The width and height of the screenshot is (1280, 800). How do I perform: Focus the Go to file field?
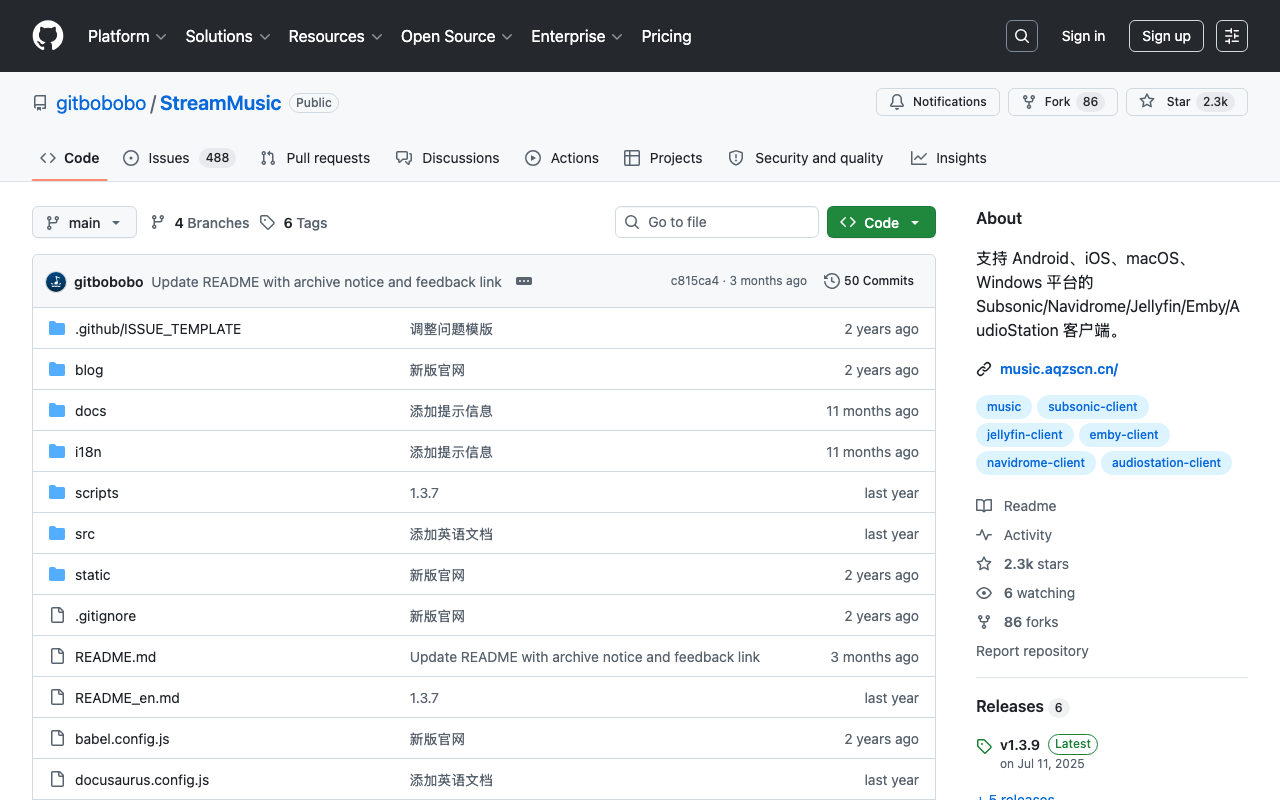click(717, 222)
